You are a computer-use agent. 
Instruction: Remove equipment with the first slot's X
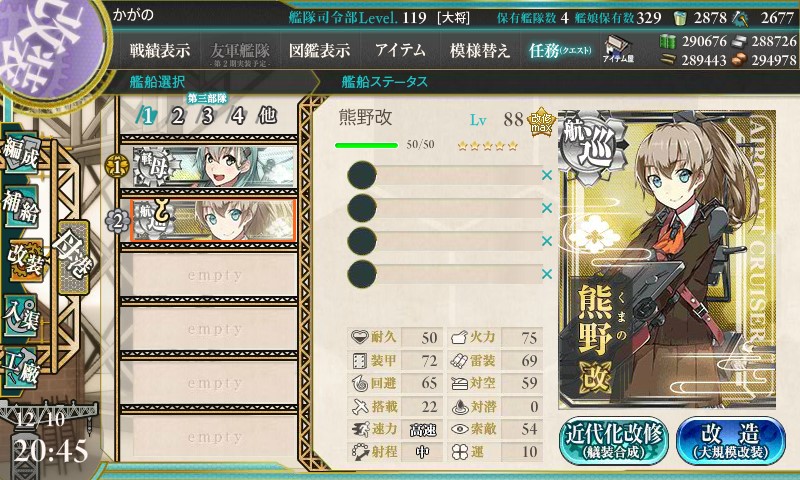(x=547, y=175)
